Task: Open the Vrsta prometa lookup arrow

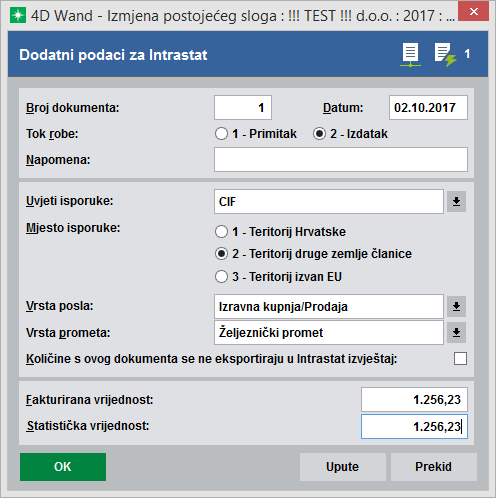Action: [x=456, y=332]
